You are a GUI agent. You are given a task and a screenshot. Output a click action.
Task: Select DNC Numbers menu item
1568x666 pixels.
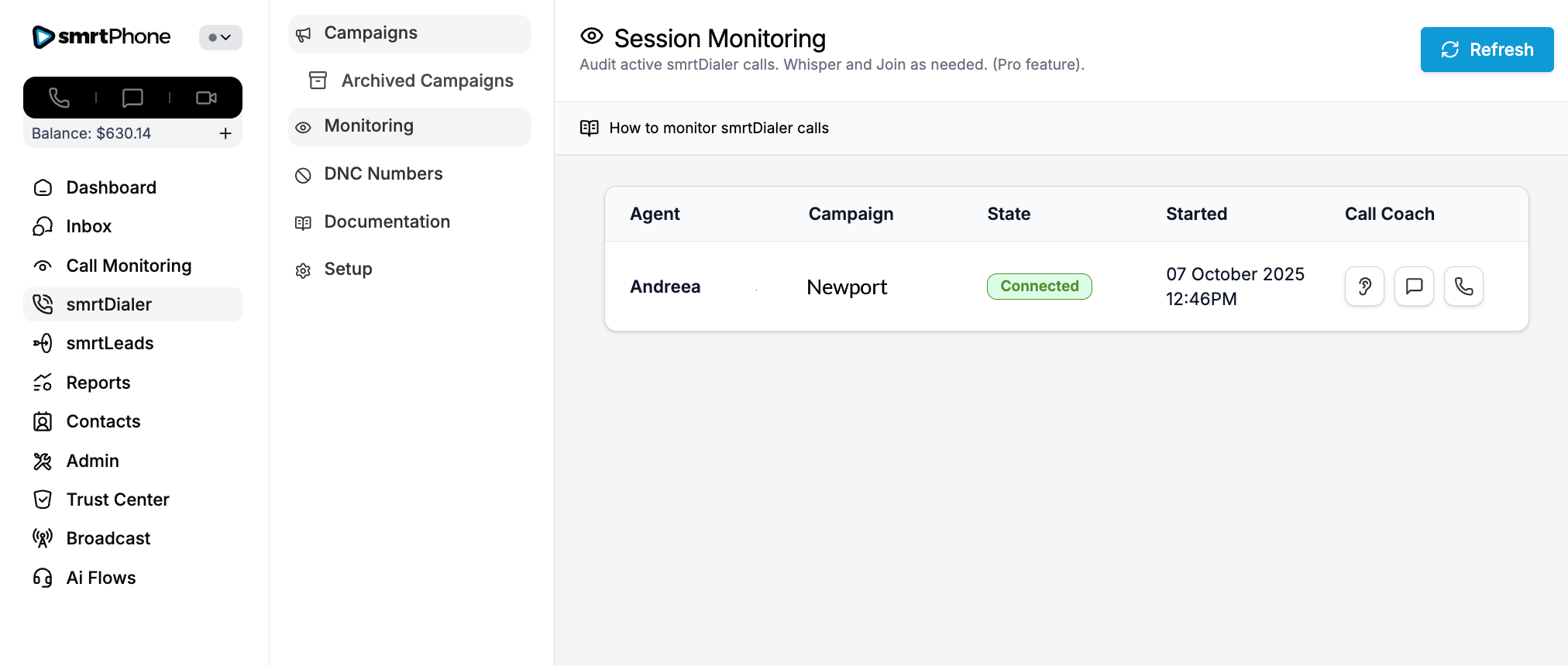383,174
